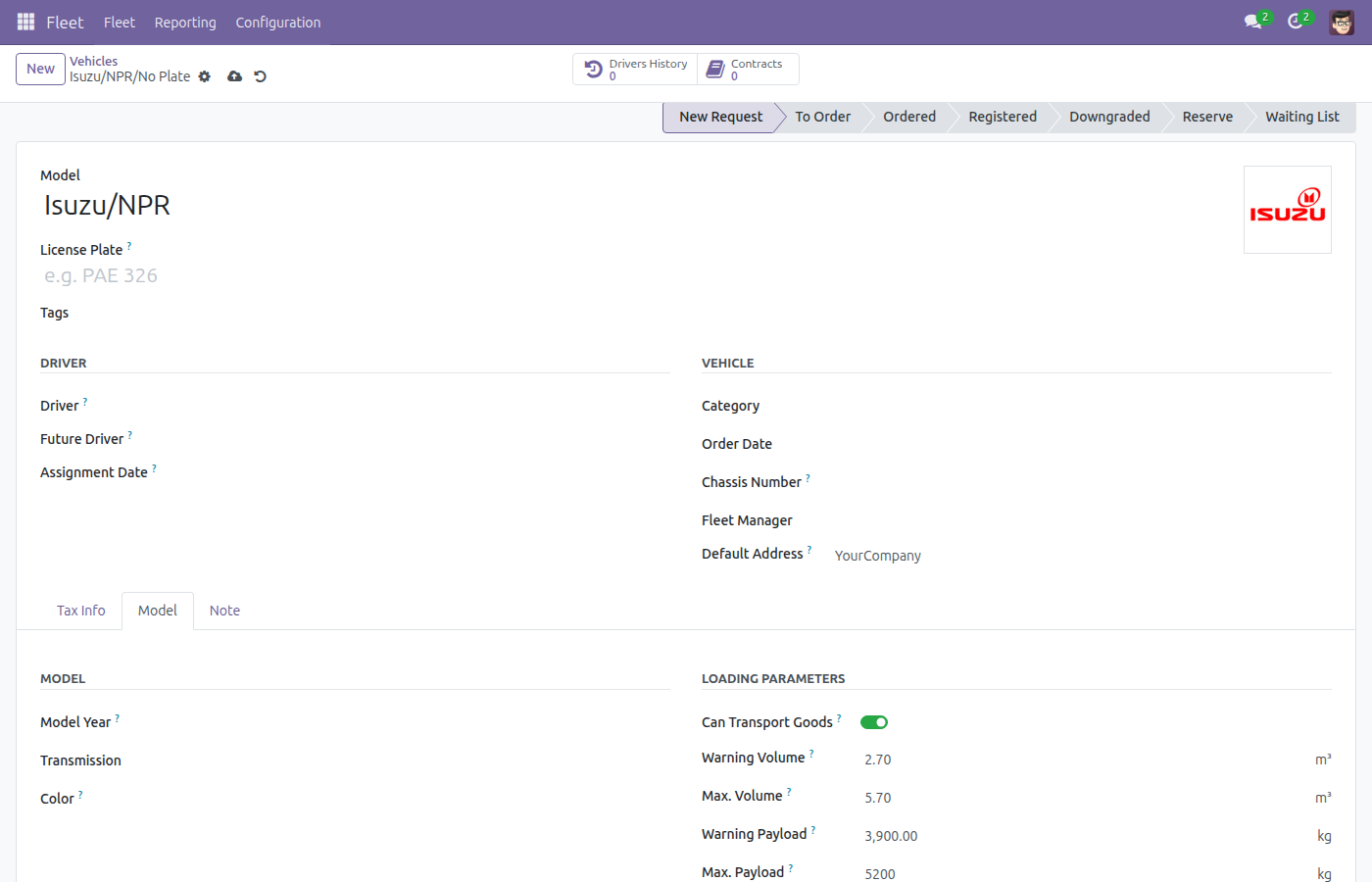The width and height of the screenshot is (1372, 882).
Task: Show help tooltip for Warning Payload
Action: pos(813,829)
